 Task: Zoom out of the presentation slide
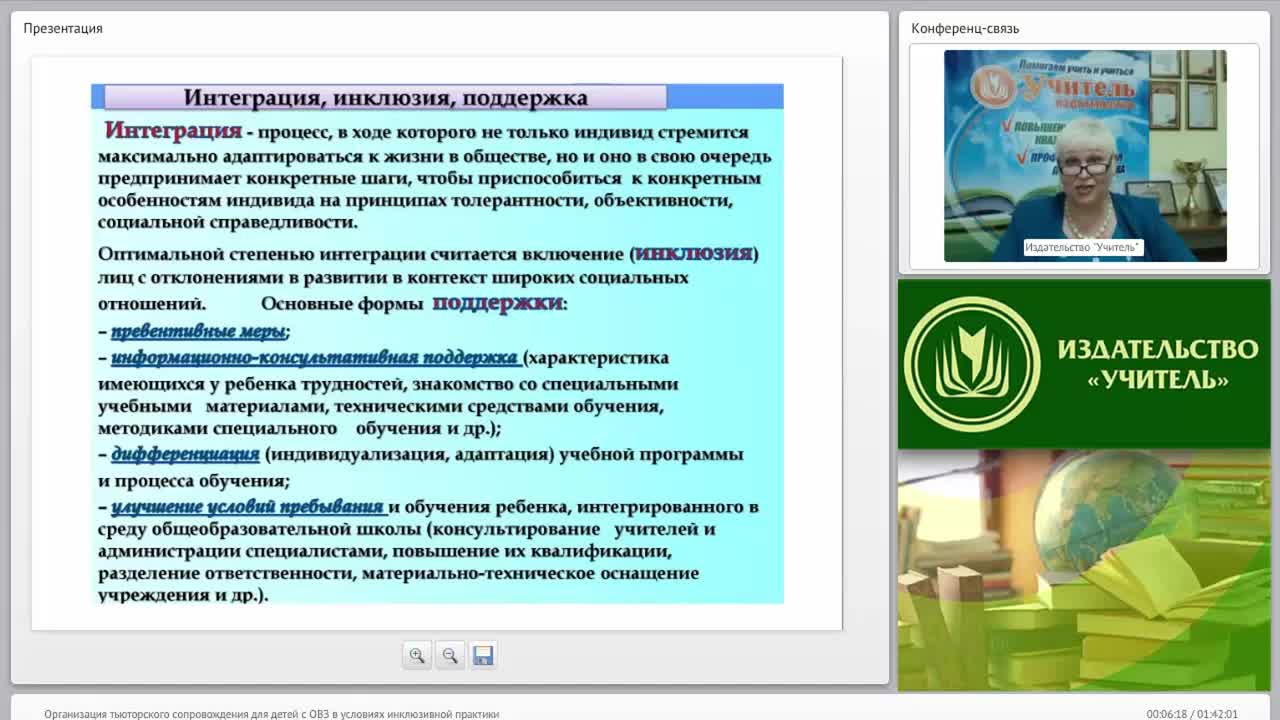pyautogui.click(x=450, y=655)
